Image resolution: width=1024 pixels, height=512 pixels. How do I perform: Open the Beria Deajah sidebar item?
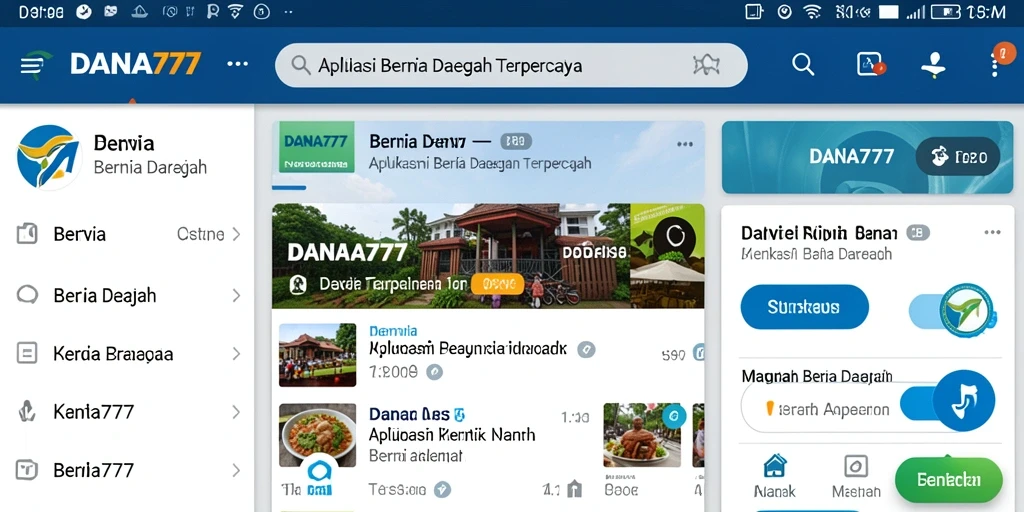127,295
